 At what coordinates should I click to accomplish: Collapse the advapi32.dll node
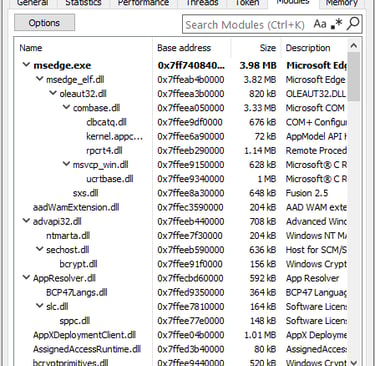(x=26, y=221)
